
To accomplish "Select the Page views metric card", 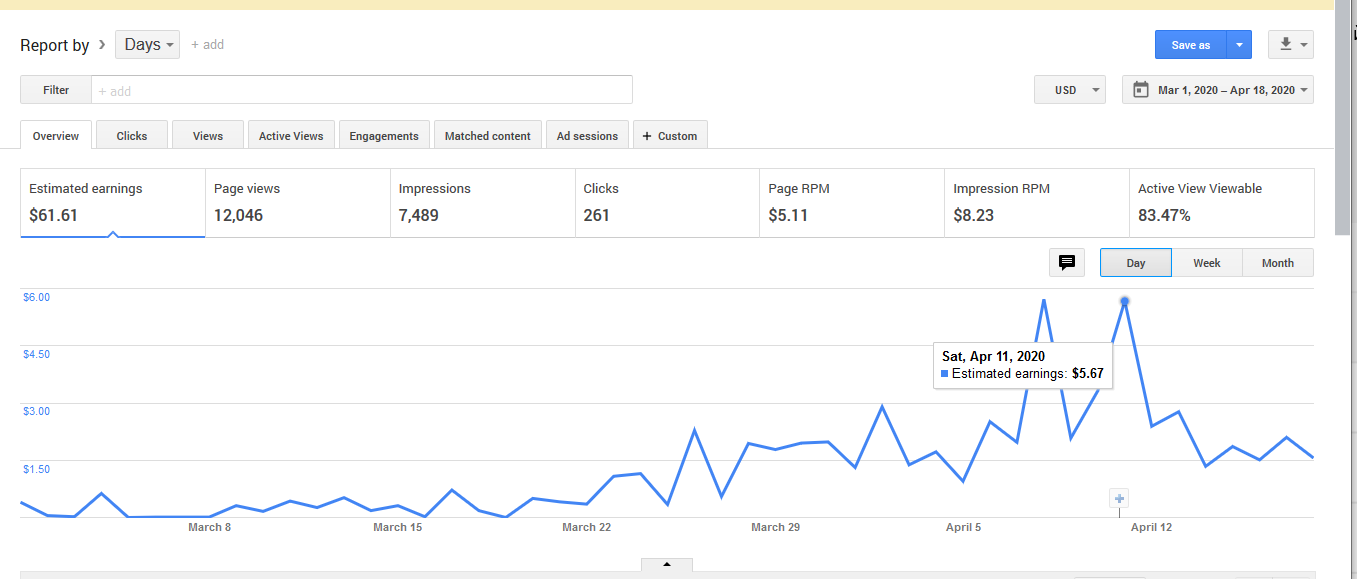I will point(297,203).
